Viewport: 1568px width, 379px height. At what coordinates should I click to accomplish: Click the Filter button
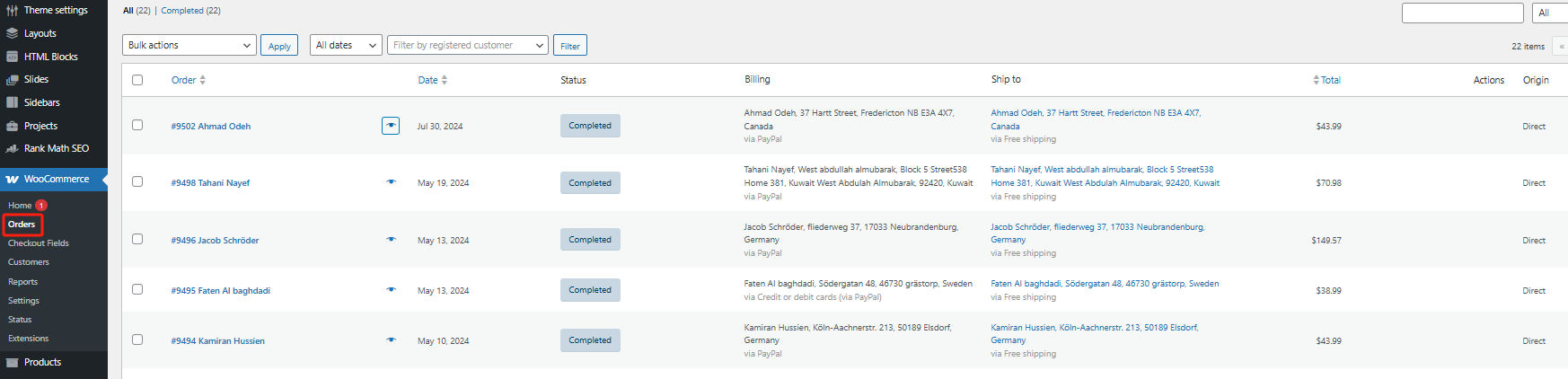click(x=570, y=46)
